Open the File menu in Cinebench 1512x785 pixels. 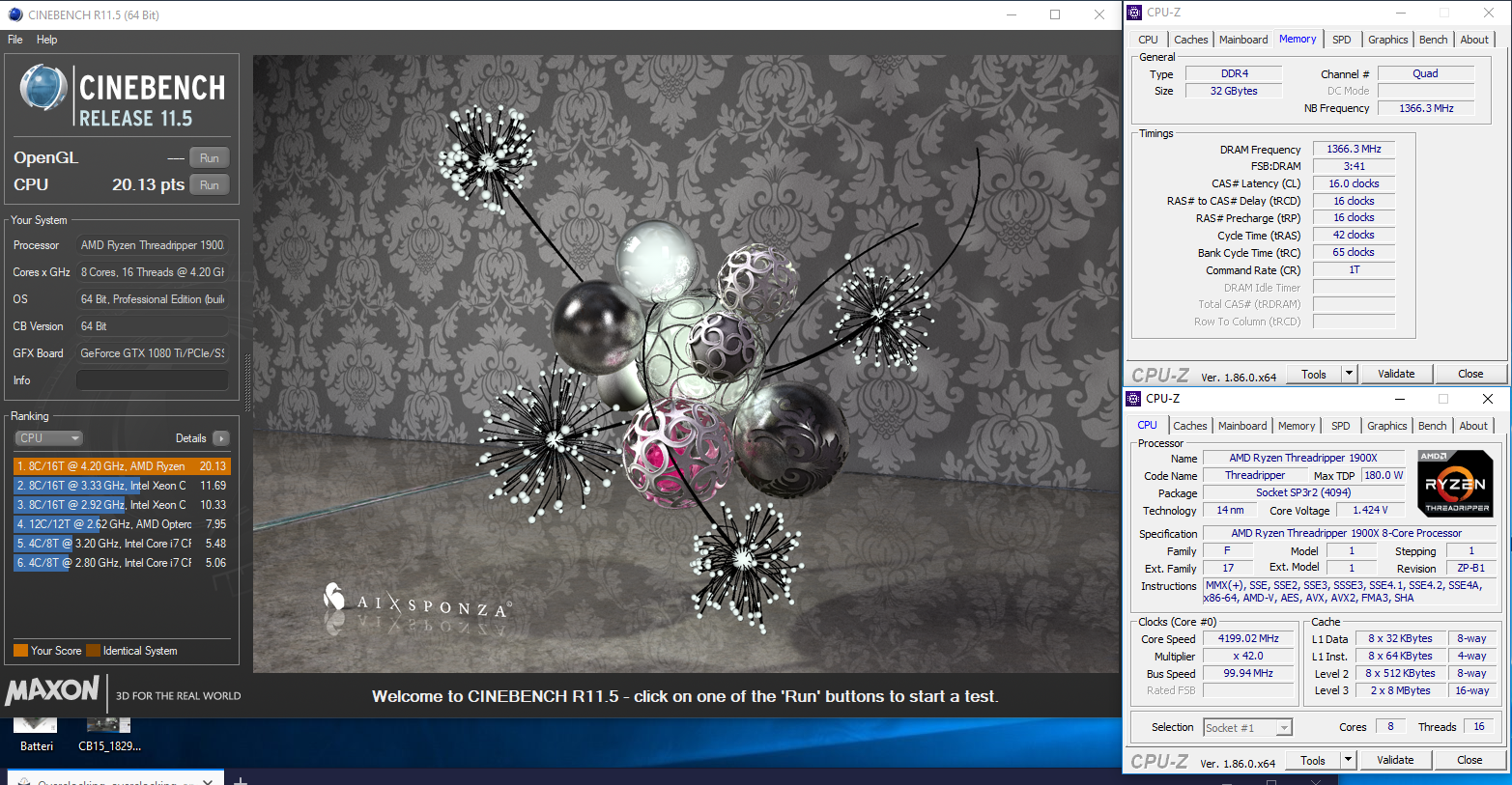click(15, 40)
